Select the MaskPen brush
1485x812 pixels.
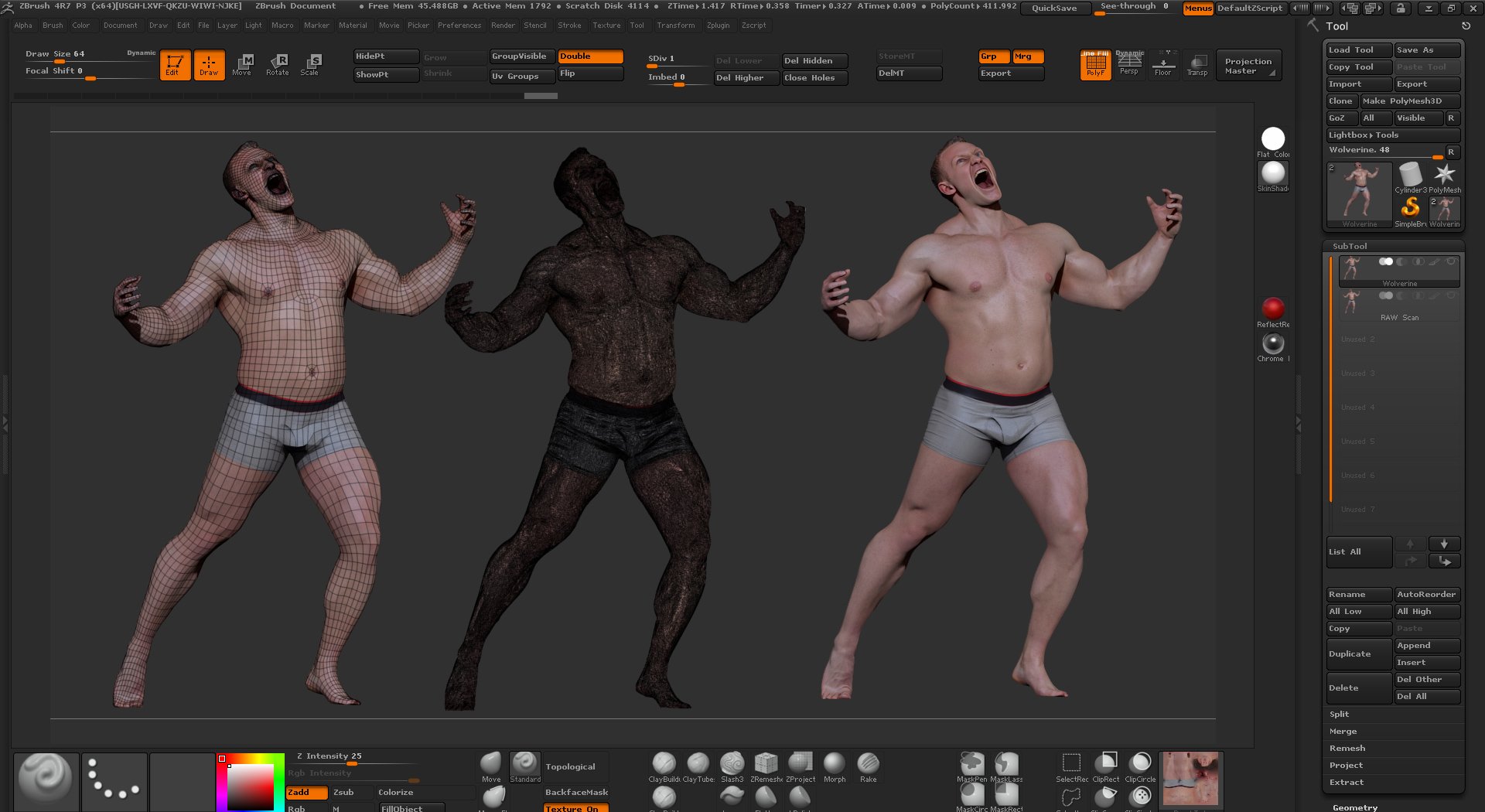[972, 767]
